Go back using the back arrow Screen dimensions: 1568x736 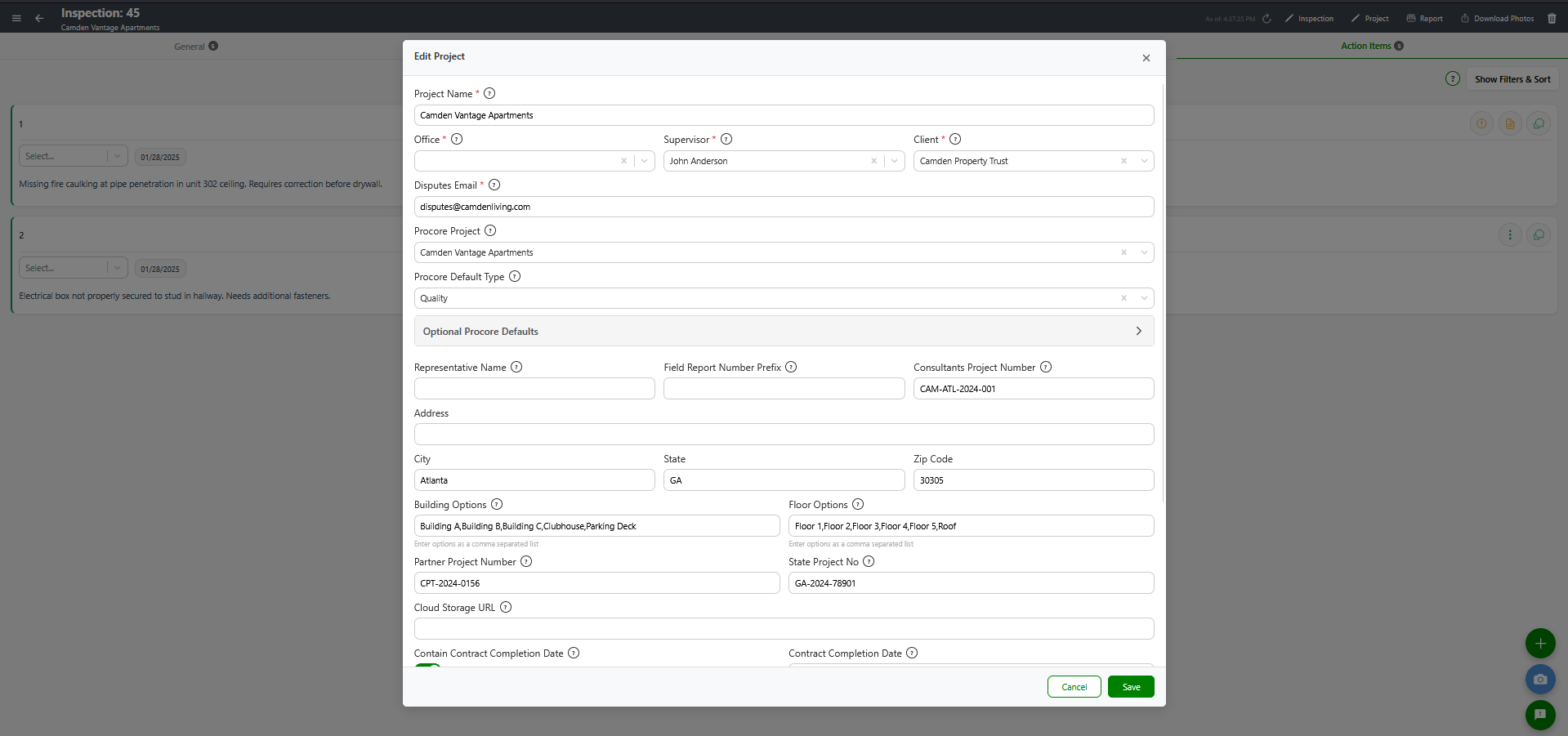click(39, 18)
